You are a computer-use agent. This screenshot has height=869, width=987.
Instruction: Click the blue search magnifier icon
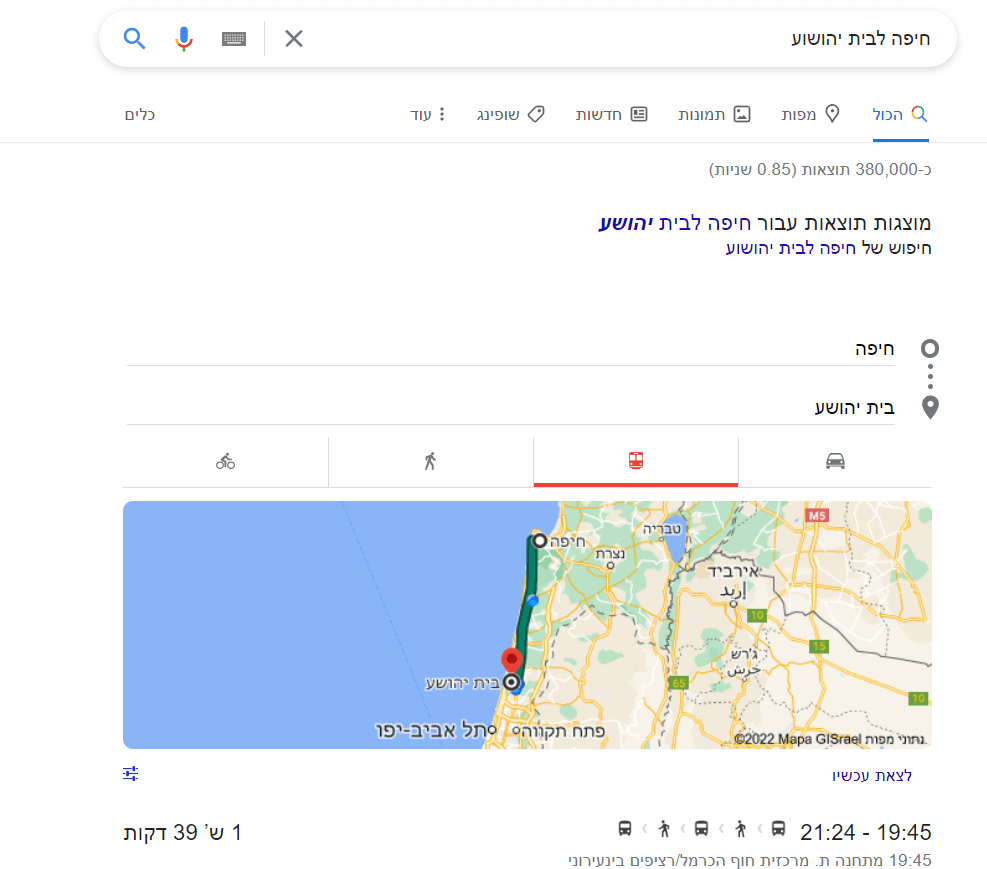[134, 38]
